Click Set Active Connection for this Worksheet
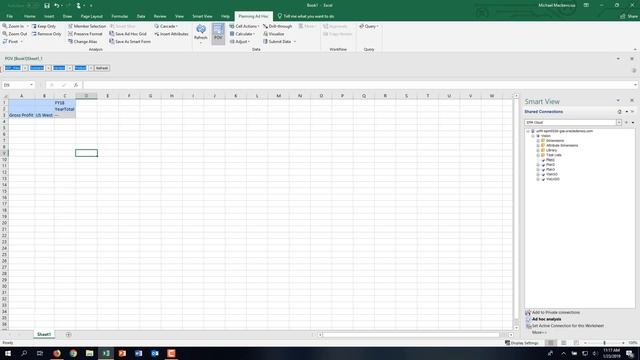 pos(568,326)
